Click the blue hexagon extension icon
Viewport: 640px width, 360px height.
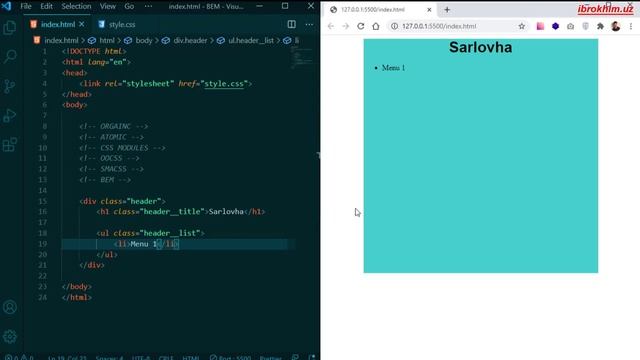556,26
